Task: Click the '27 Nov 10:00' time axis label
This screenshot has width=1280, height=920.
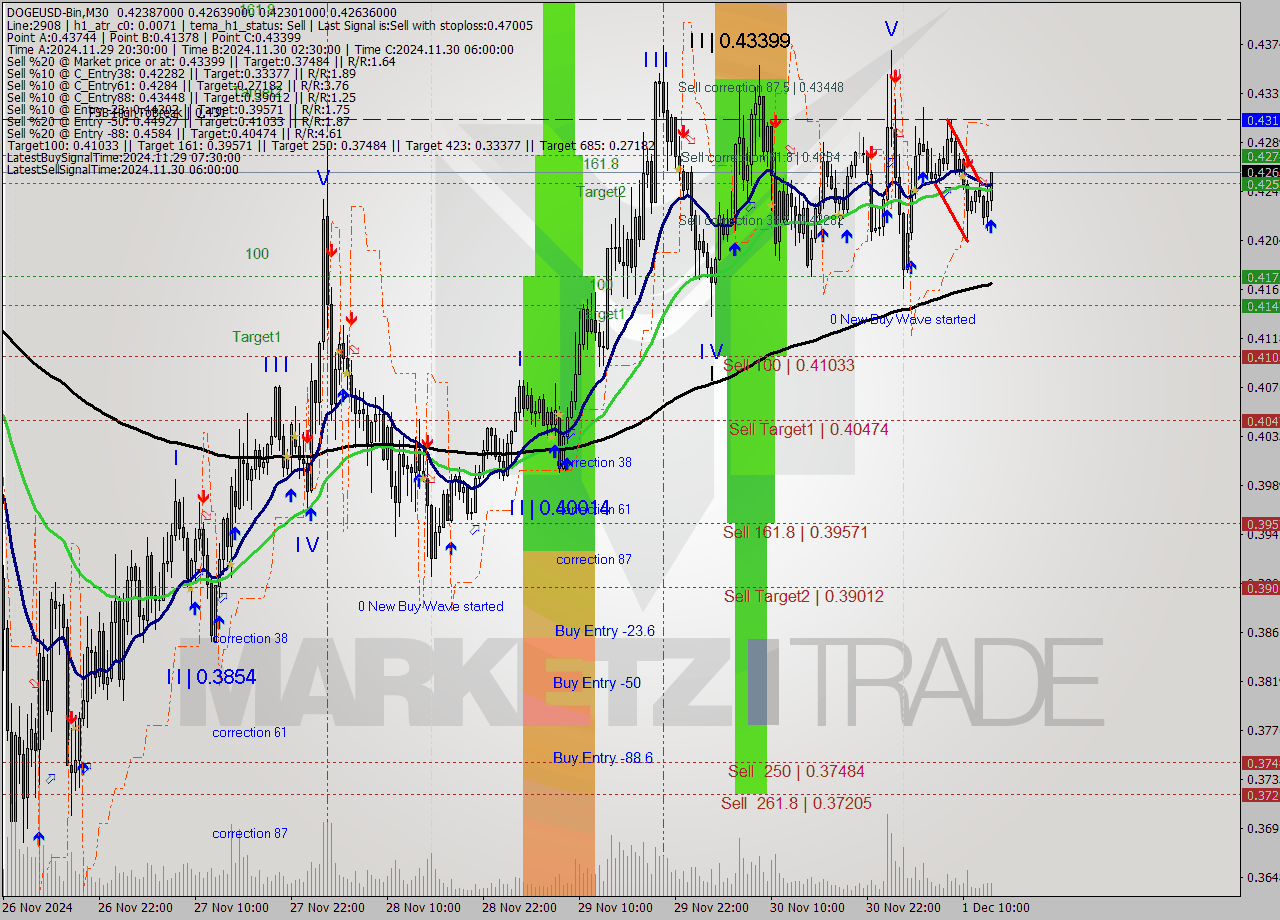Action: tap(232, 908)
